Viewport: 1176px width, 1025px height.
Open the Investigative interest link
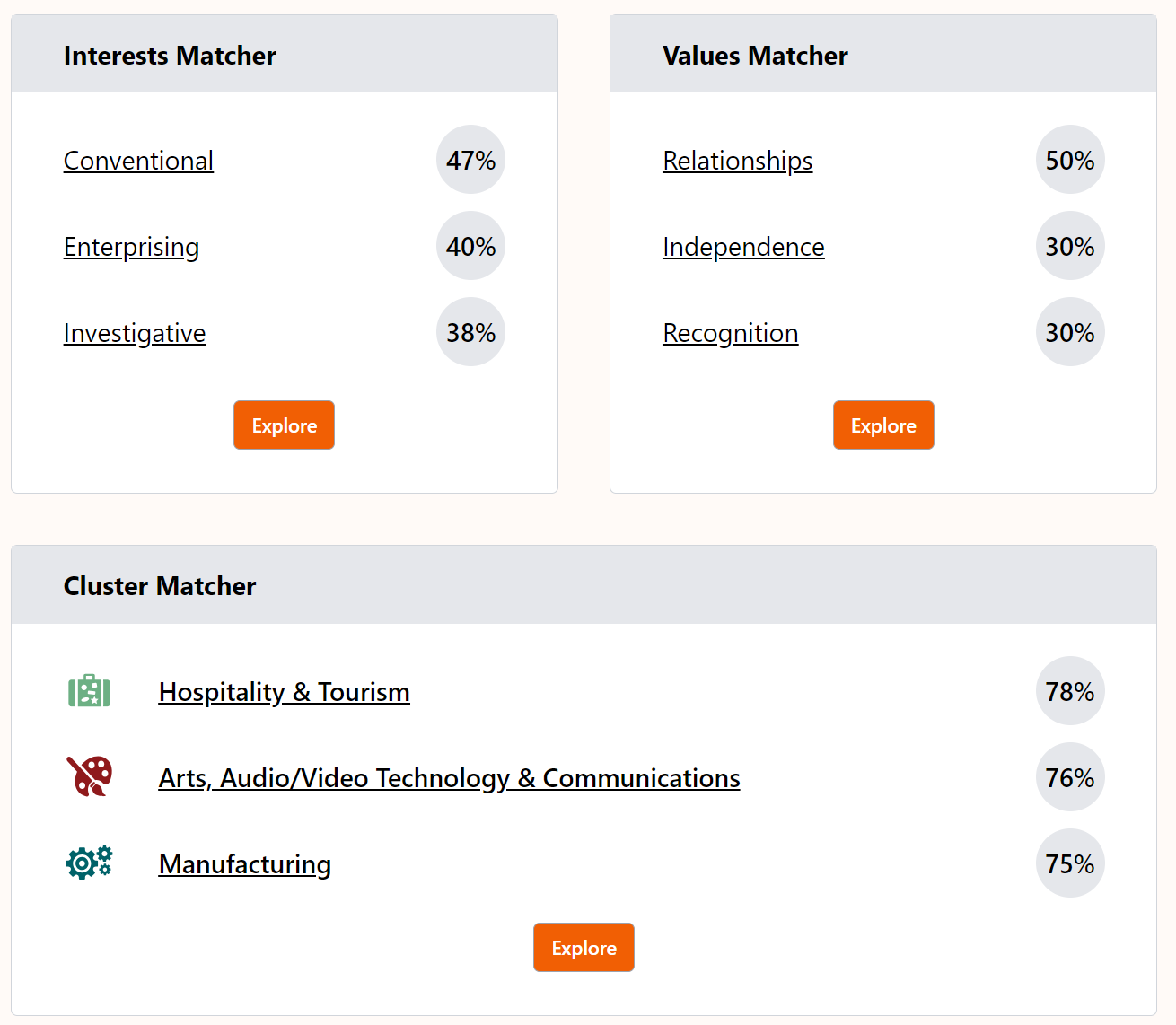(x=135, y=333)
